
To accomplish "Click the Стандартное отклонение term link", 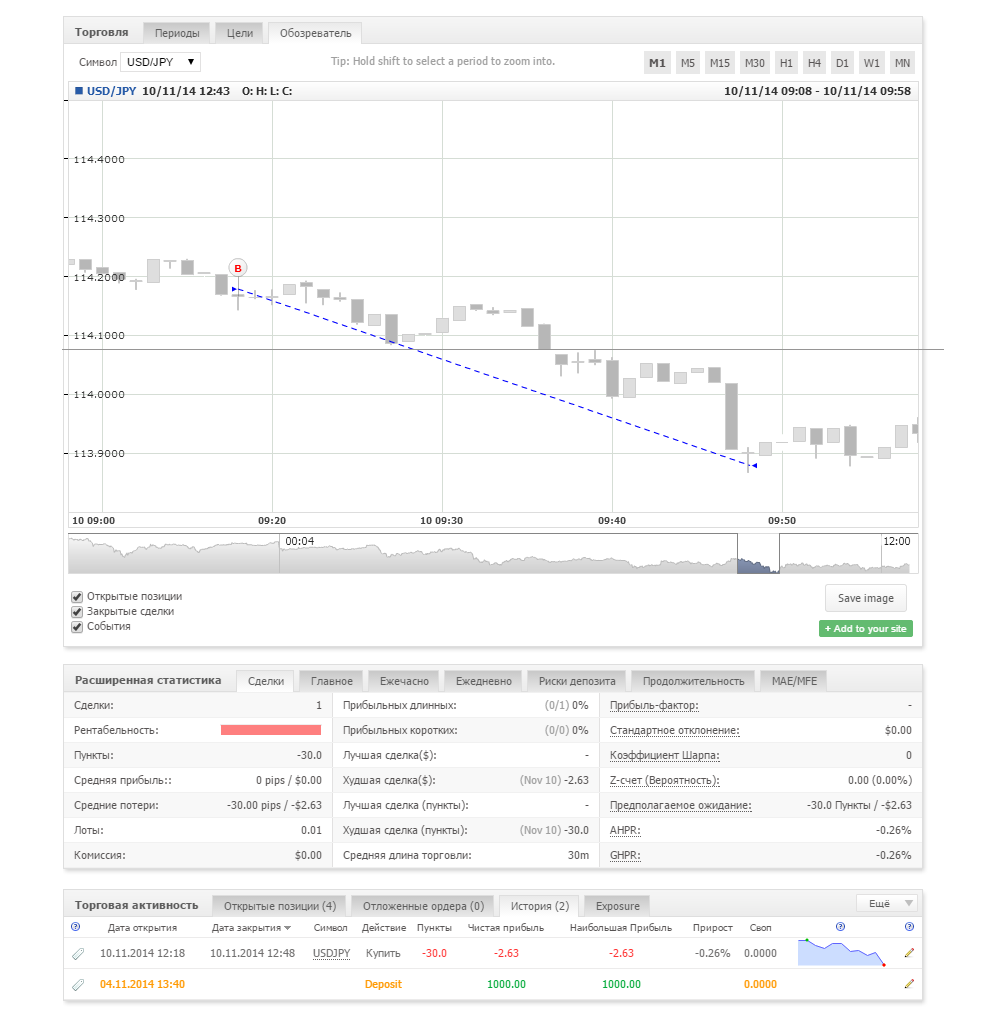I will click(675, 731).
